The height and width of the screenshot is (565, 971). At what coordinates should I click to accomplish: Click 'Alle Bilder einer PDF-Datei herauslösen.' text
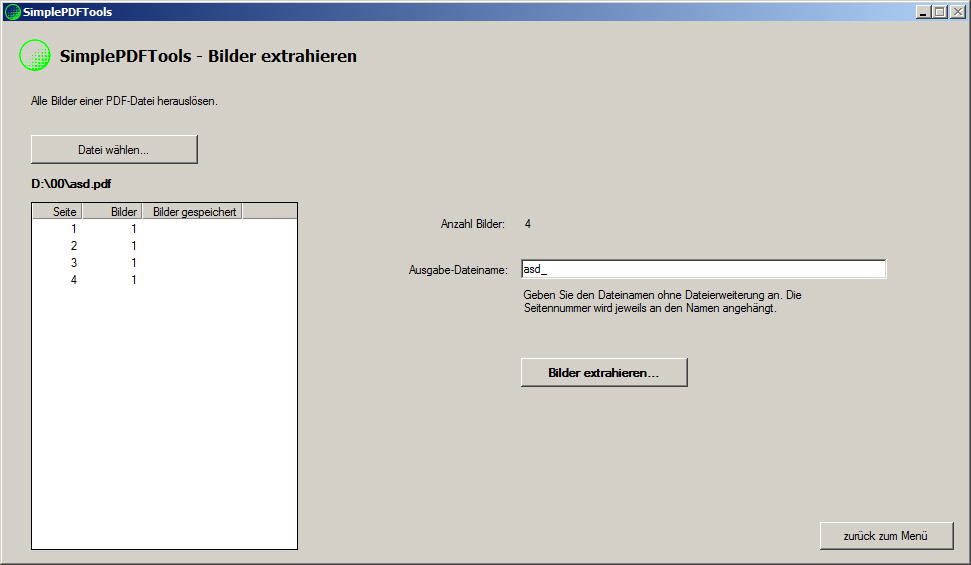(x=124, y=101)
